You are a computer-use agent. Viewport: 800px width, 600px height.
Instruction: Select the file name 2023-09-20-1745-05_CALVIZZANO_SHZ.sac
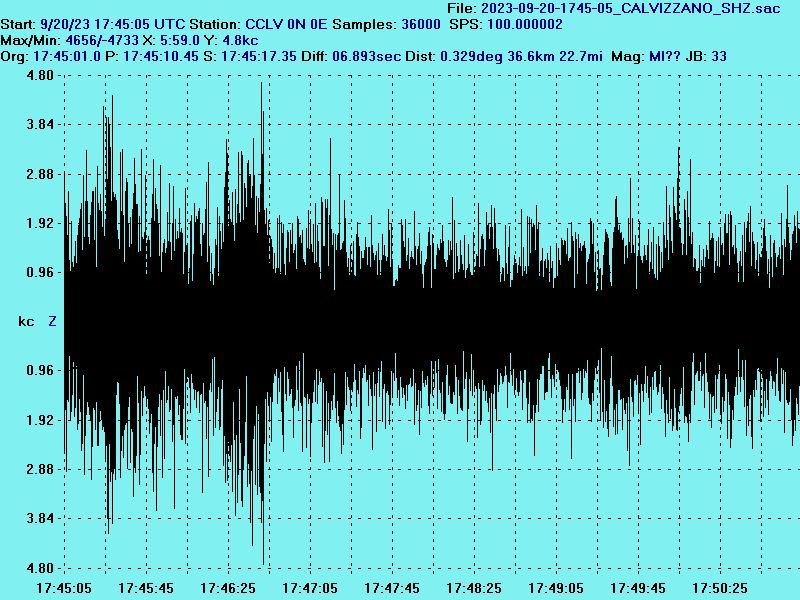point(631,8)
